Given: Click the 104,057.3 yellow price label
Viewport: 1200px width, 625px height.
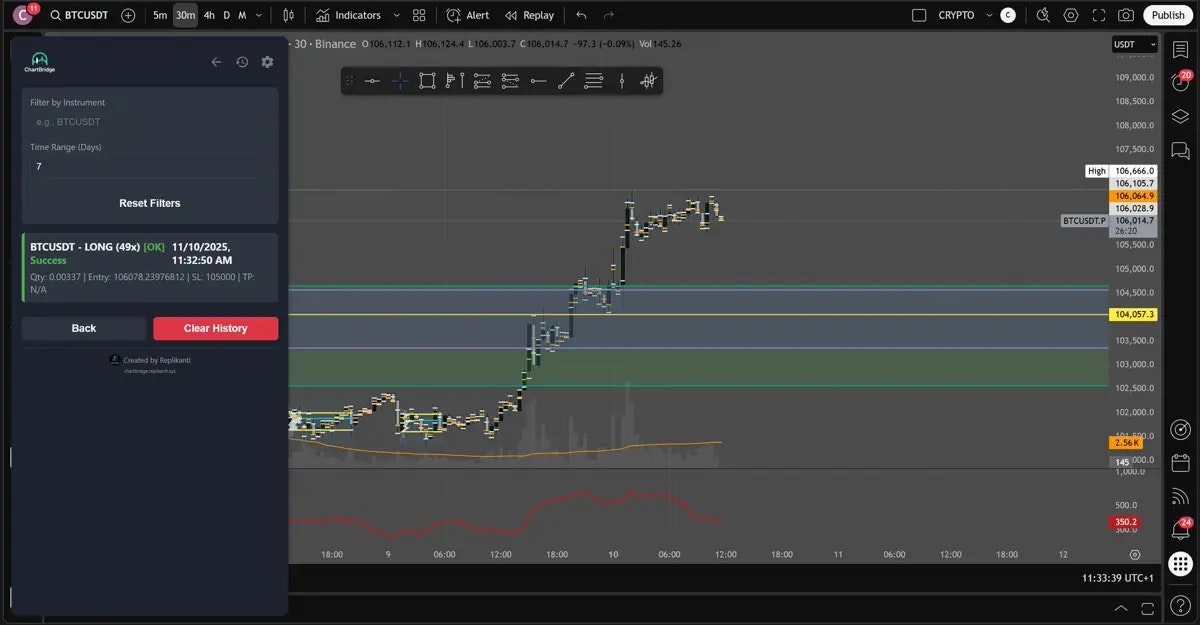Looking at the screenshot, I should coord(1134,314).
